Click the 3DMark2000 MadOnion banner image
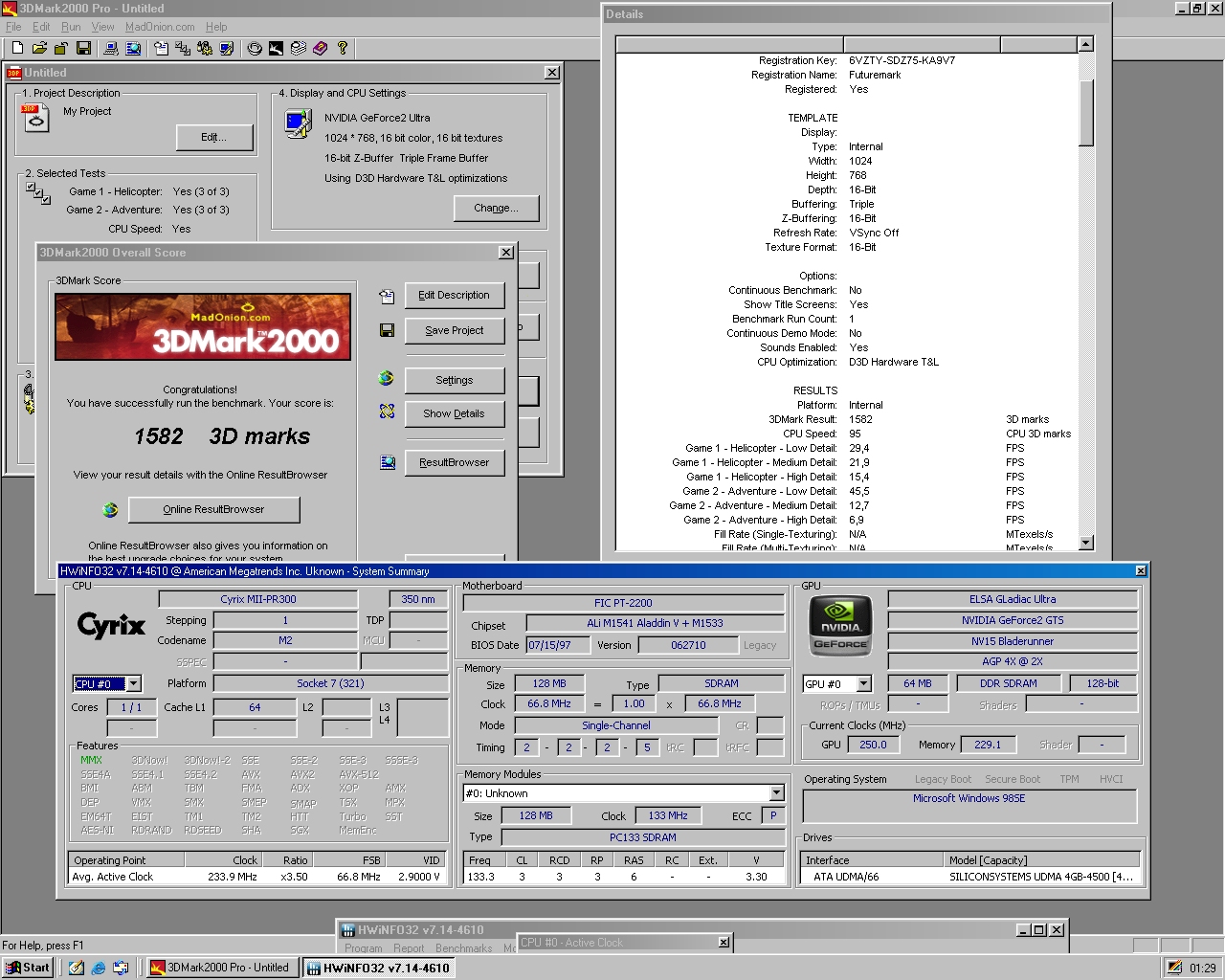Image resolution: width=1225 pixels, height=980 pixels. (x=203, y=327)
